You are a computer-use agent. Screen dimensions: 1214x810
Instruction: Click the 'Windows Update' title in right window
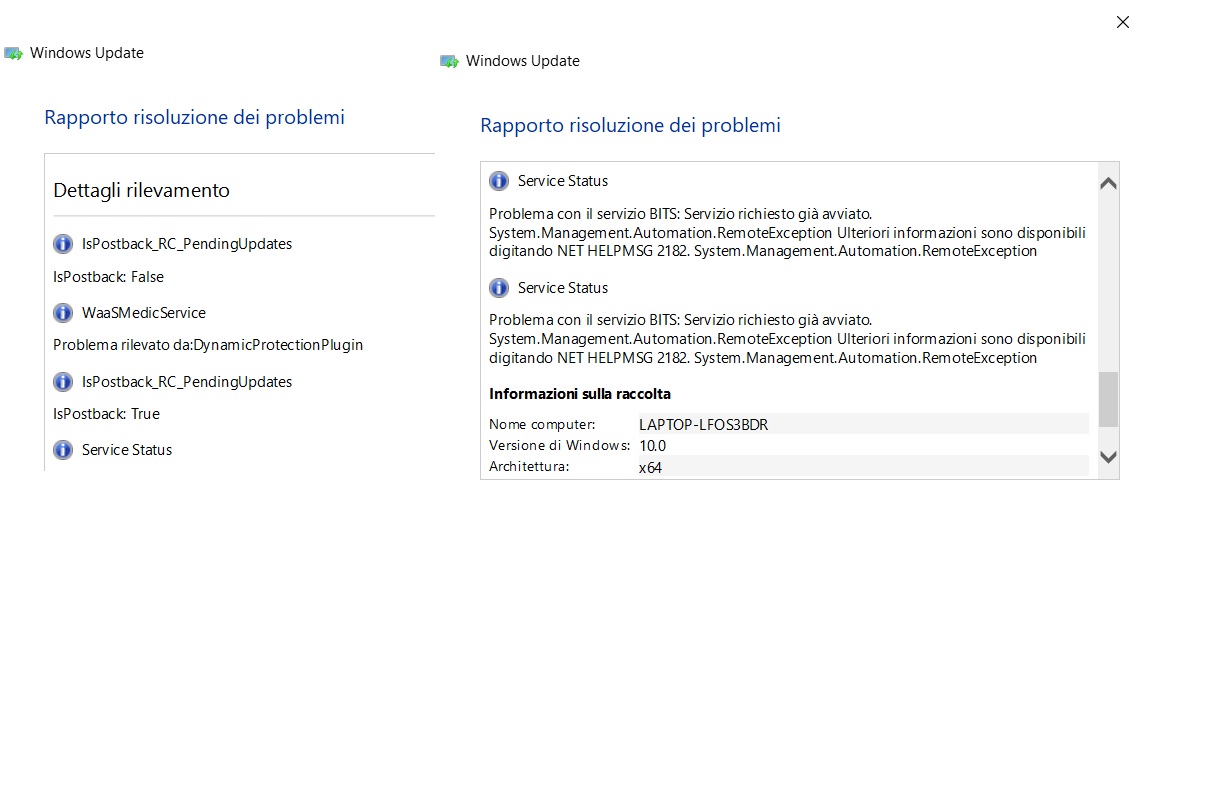click(523, 61)
